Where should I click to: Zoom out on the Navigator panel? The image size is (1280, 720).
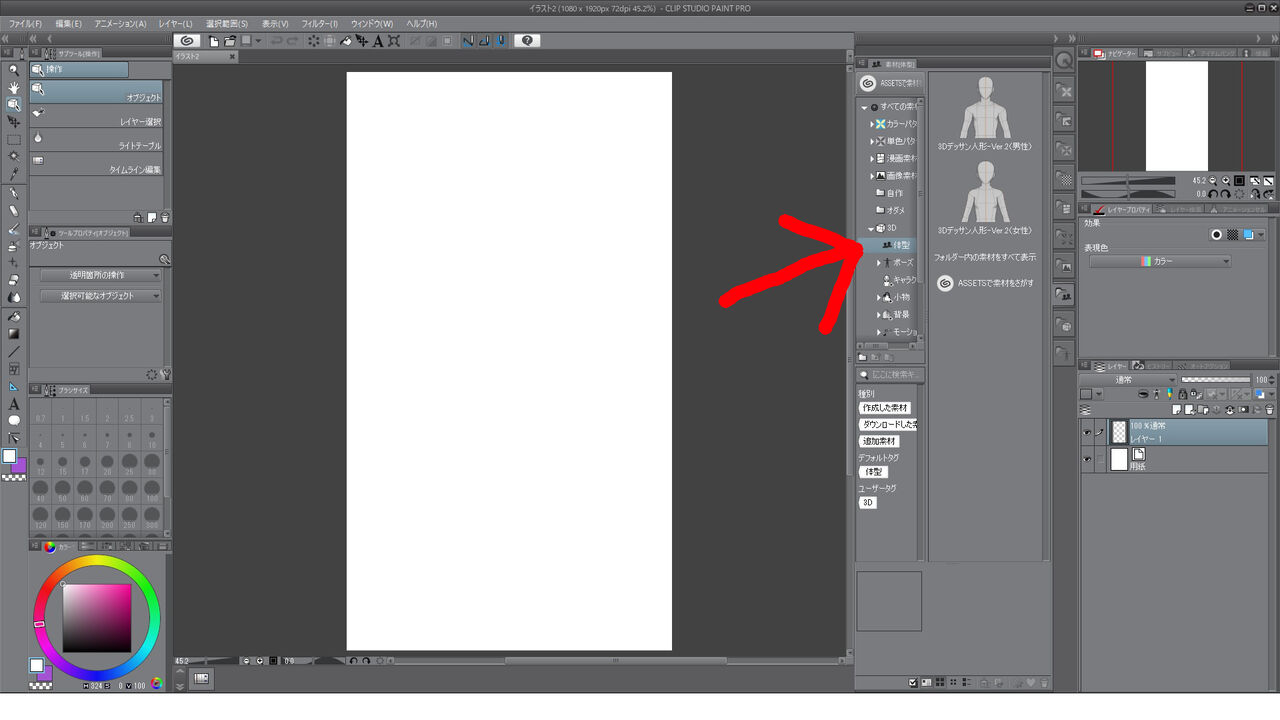point(1212,181)
